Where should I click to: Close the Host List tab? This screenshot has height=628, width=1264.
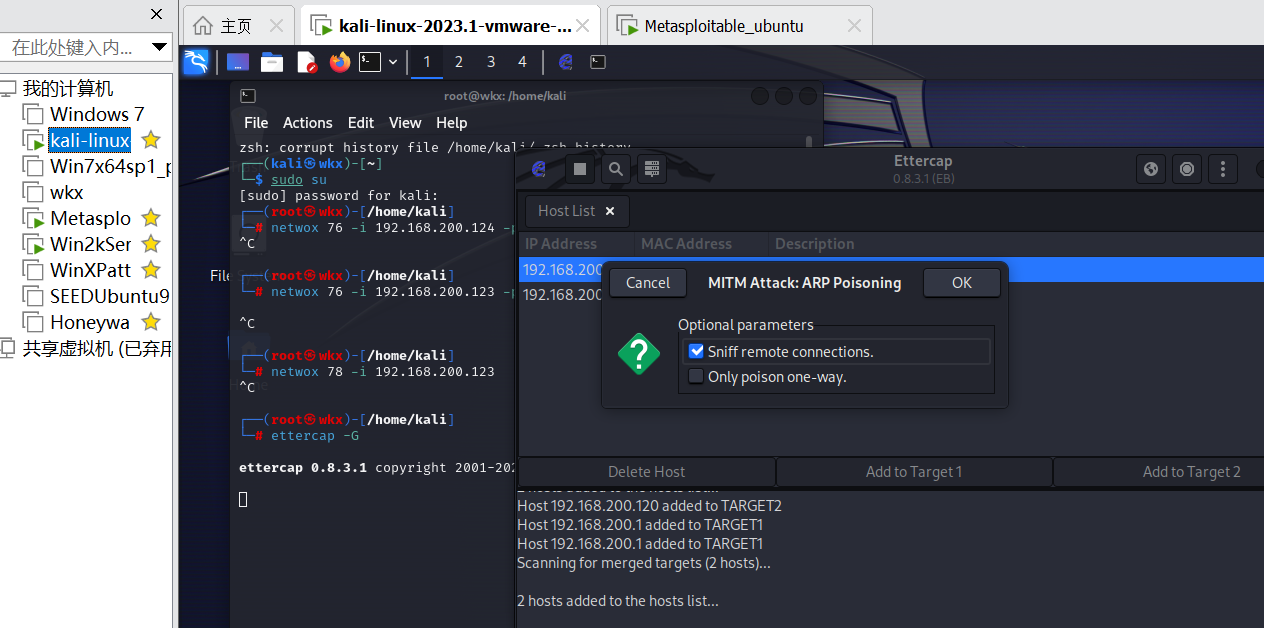(610, 210)
